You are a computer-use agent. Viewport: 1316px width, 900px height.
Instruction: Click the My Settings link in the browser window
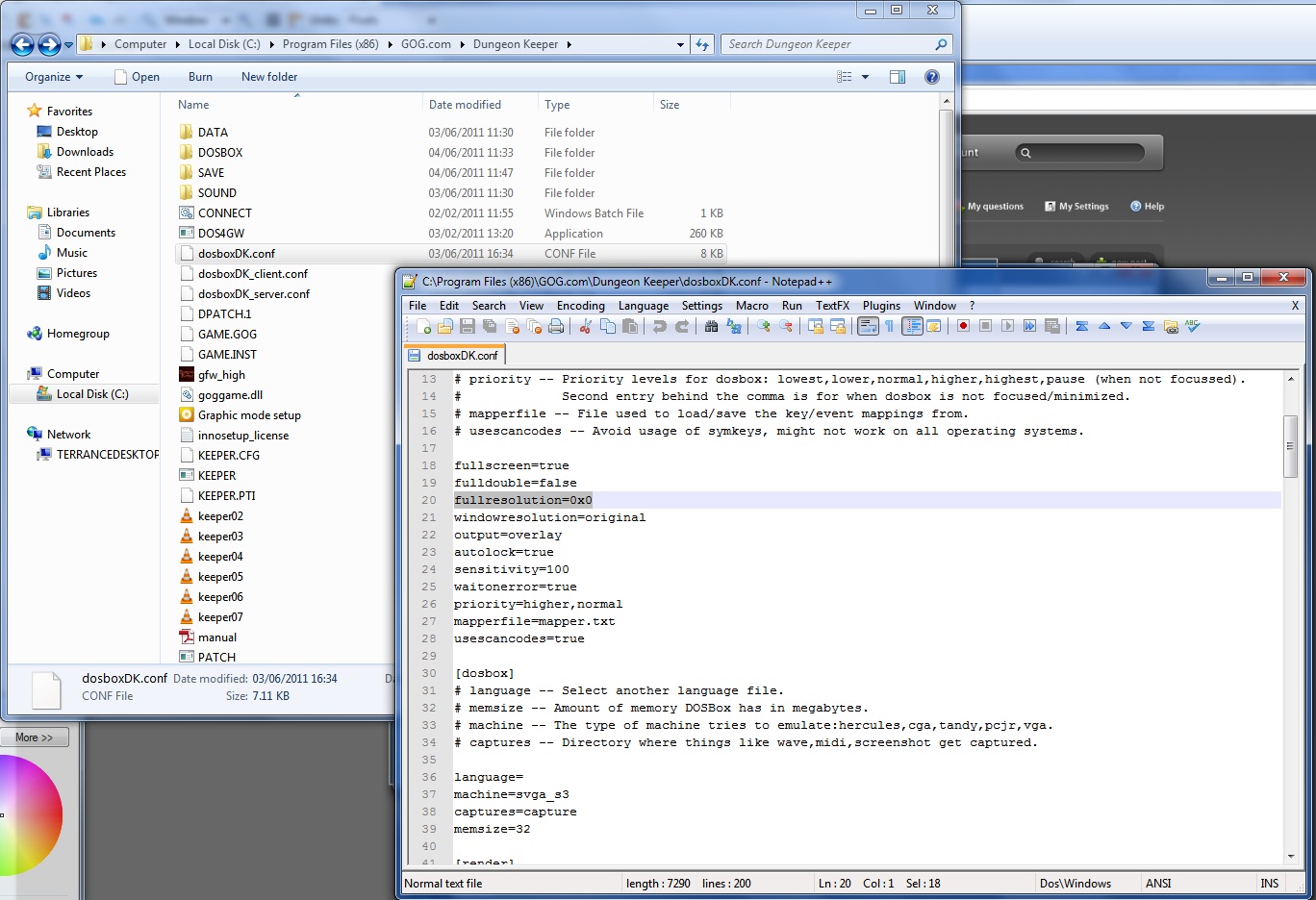pyautogui.click(x=1076, y=206)
